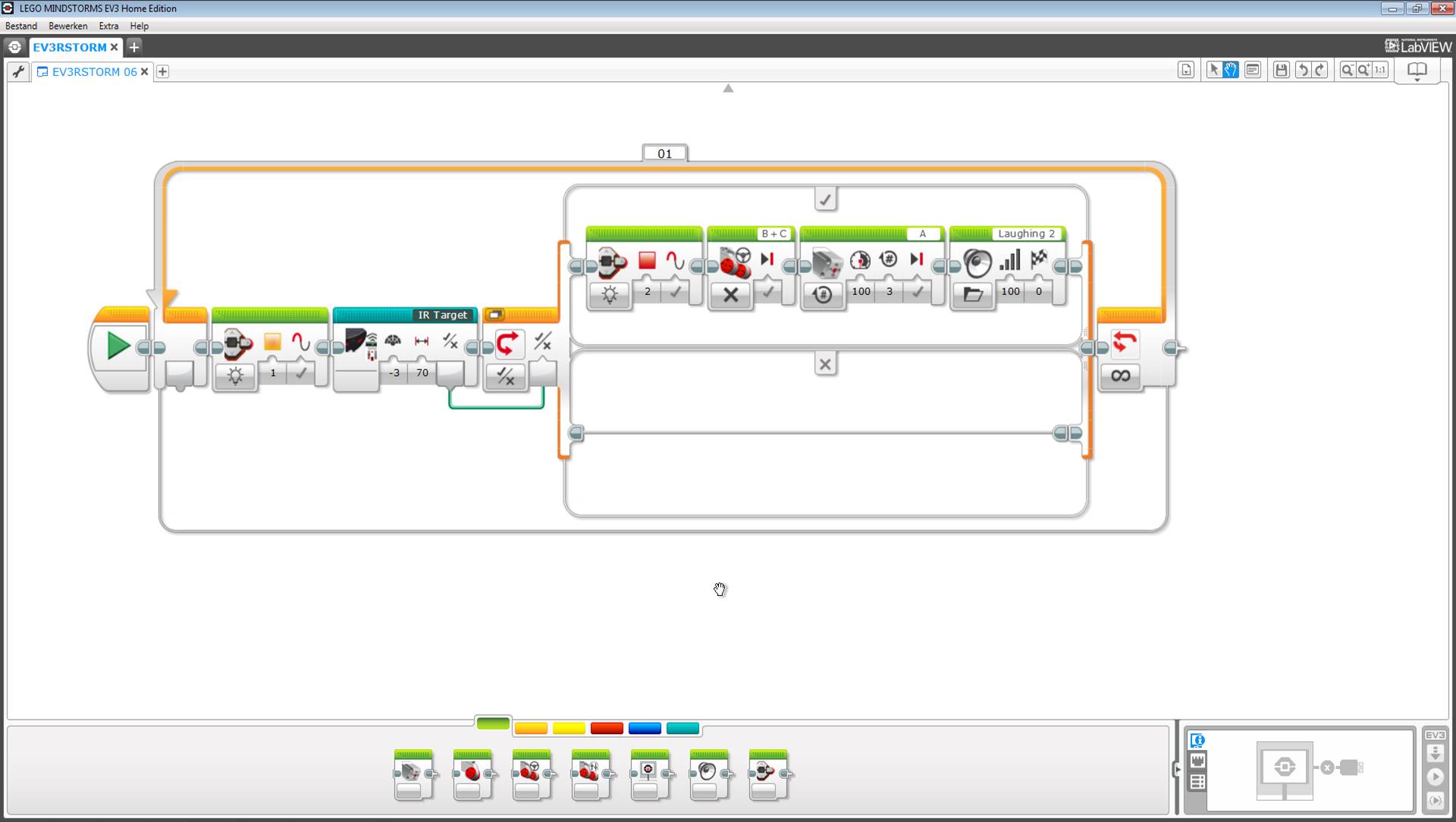Expand the content editor book panel

(x=1417, y=72)
